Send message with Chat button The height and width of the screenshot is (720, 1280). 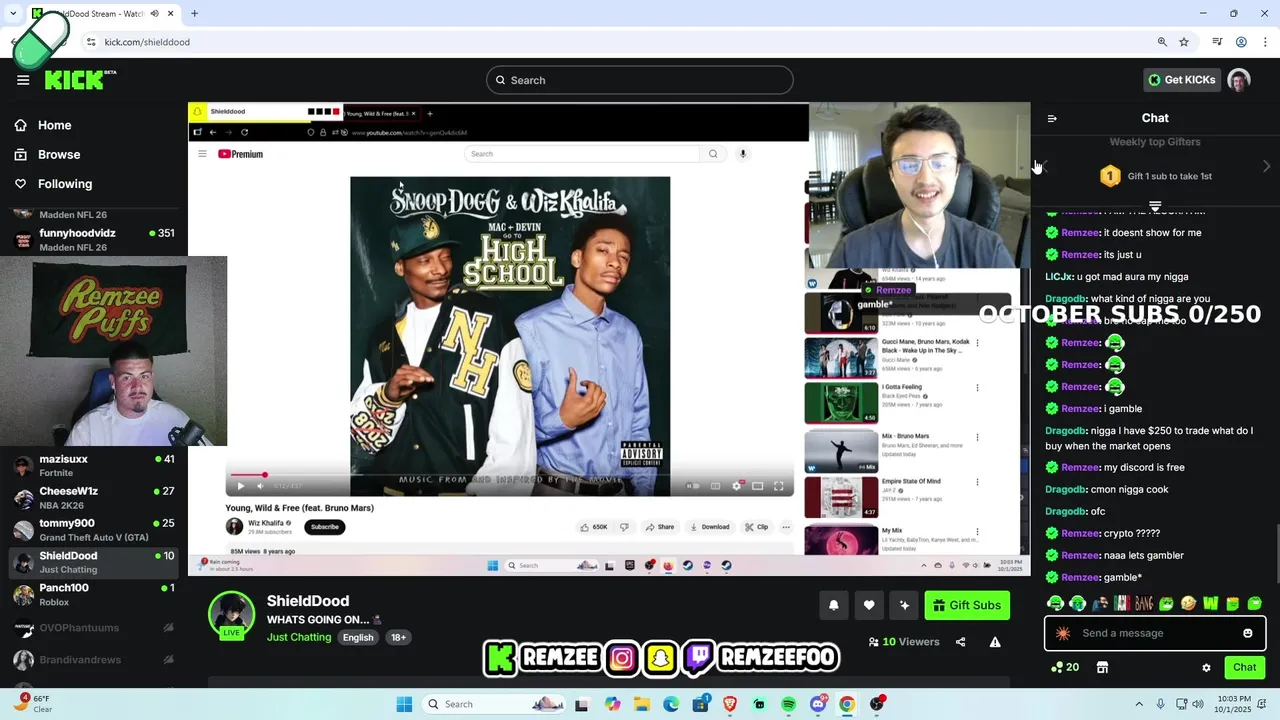[x=1245, y=667]
